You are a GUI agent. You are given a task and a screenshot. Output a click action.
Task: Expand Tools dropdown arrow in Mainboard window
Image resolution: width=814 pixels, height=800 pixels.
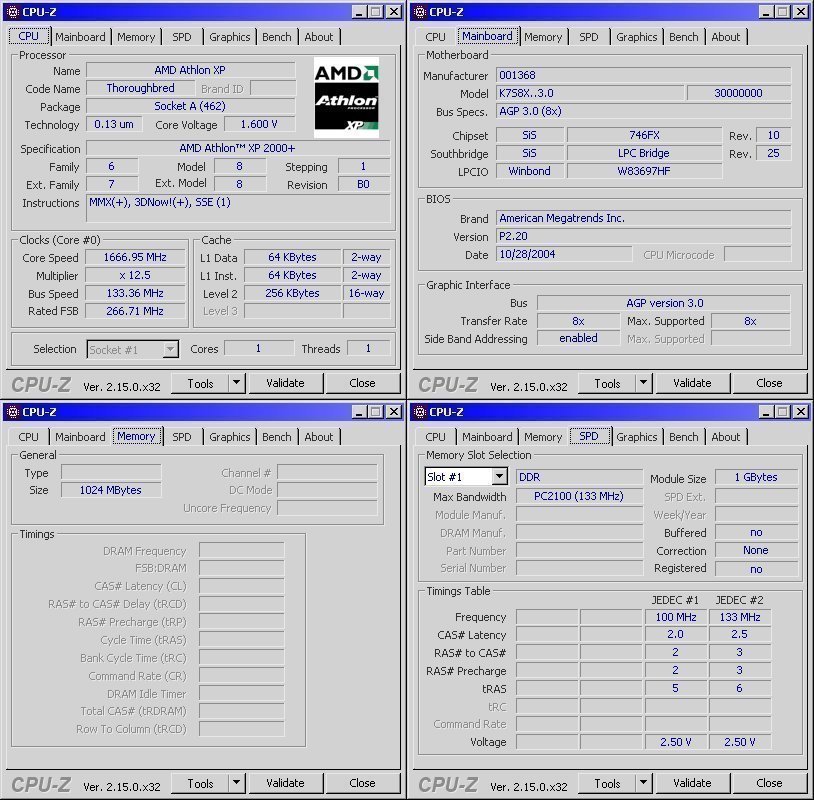643,383
